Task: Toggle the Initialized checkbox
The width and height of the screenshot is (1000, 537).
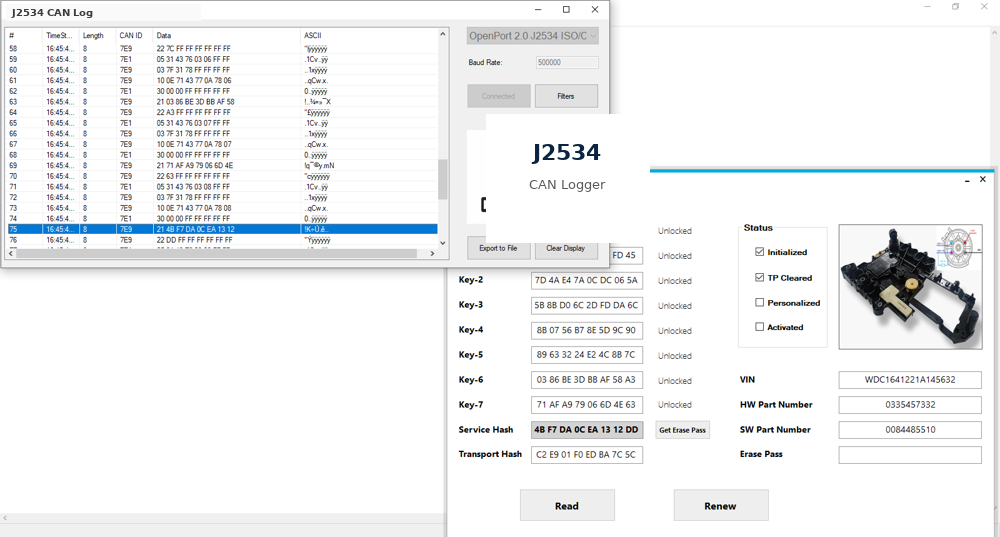Action: pyautogui.click(x=759, y=252)
